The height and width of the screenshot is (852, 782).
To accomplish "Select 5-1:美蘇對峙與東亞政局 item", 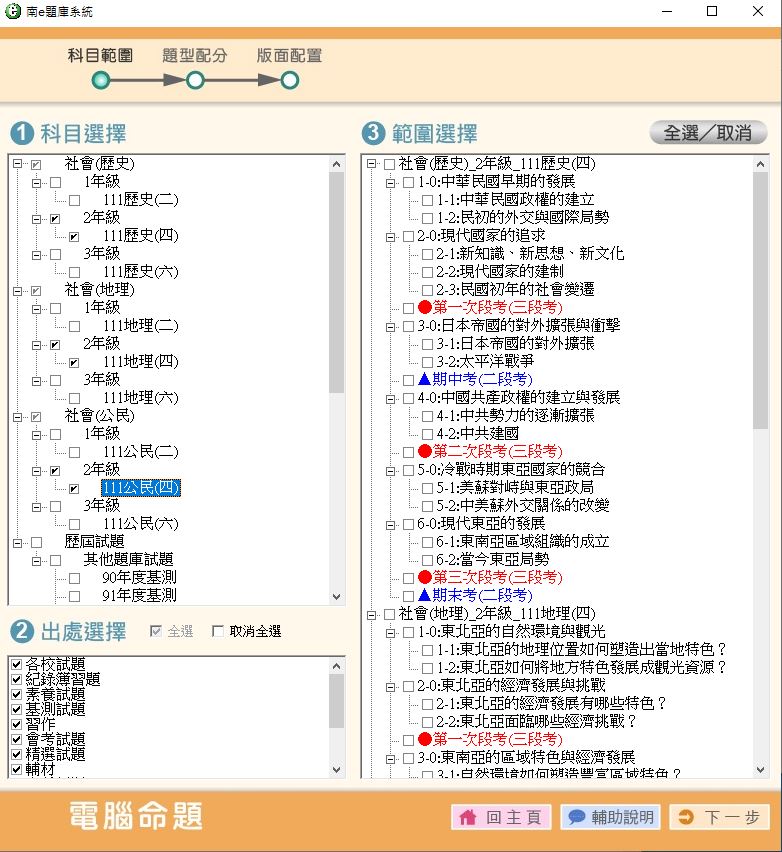I will point(515,487).
